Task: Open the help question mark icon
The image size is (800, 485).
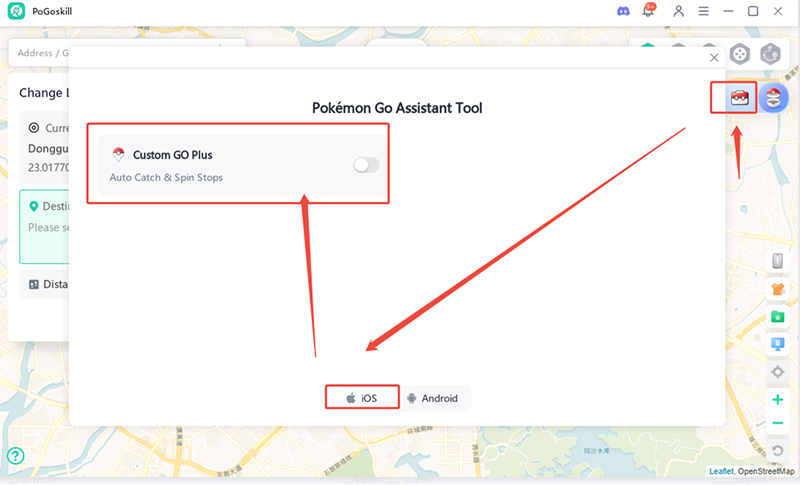Action: tap(15, 455)
